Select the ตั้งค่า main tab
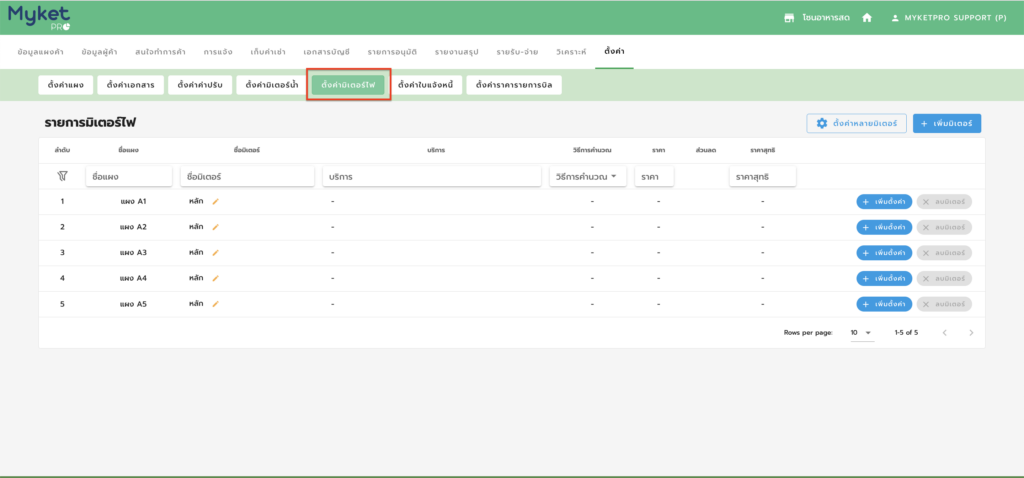The height and width of the screenshot is (478, 1024). [x=614, y=52]
